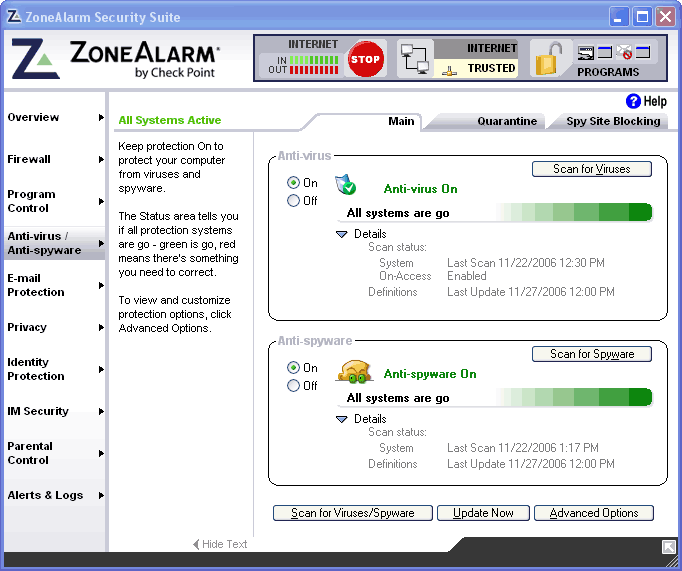Click the INTERNET zone label

click(x=491, y=48)
